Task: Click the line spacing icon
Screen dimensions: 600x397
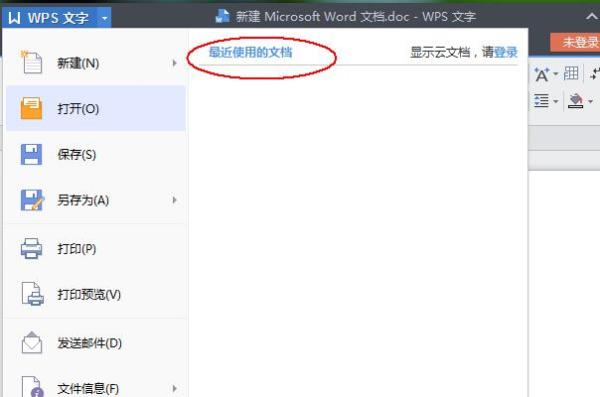Action: coord(541,101)
